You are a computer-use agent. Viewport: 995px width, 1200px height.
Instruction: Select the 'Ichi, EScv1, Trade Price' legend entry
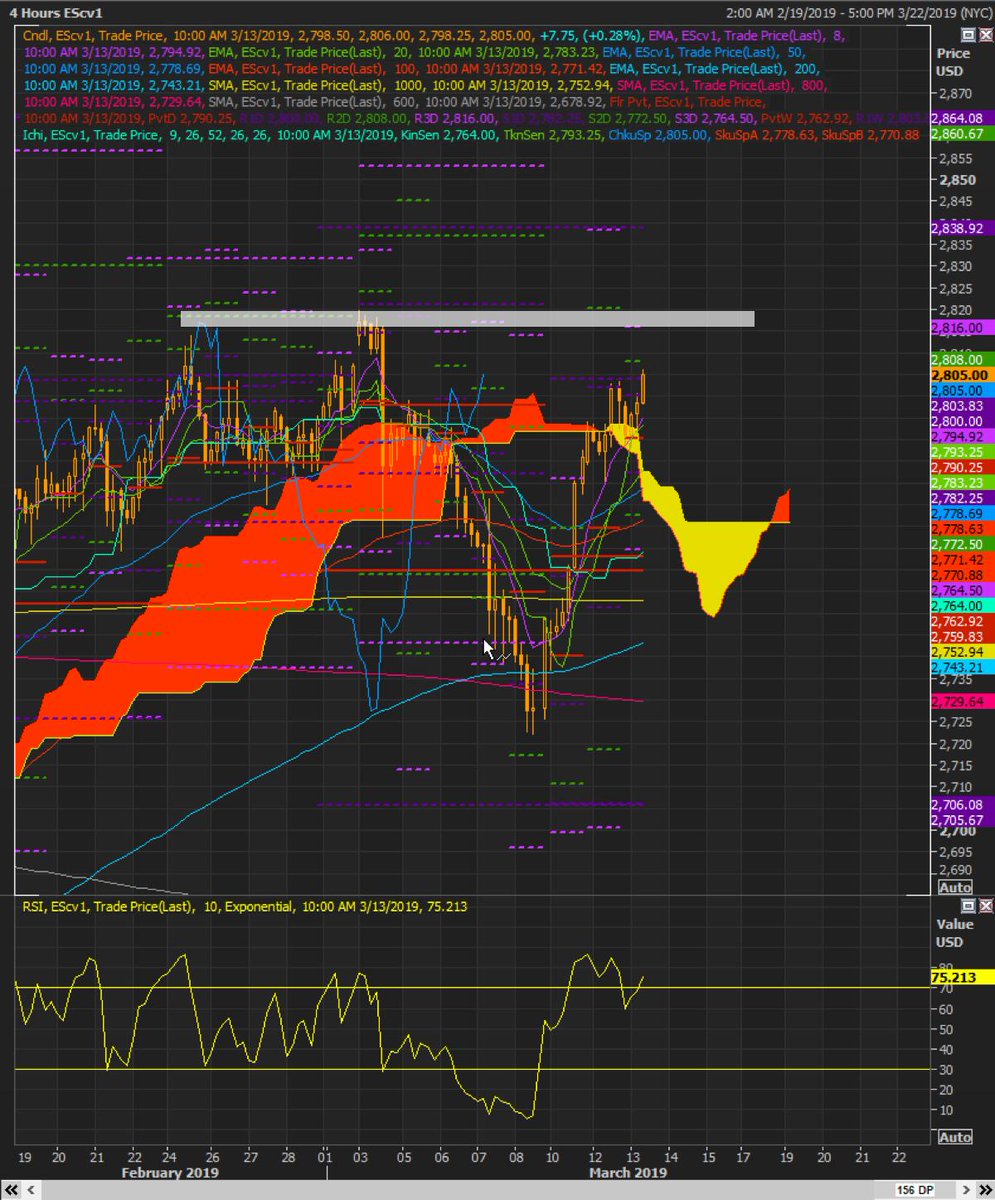tap(90, 135)
